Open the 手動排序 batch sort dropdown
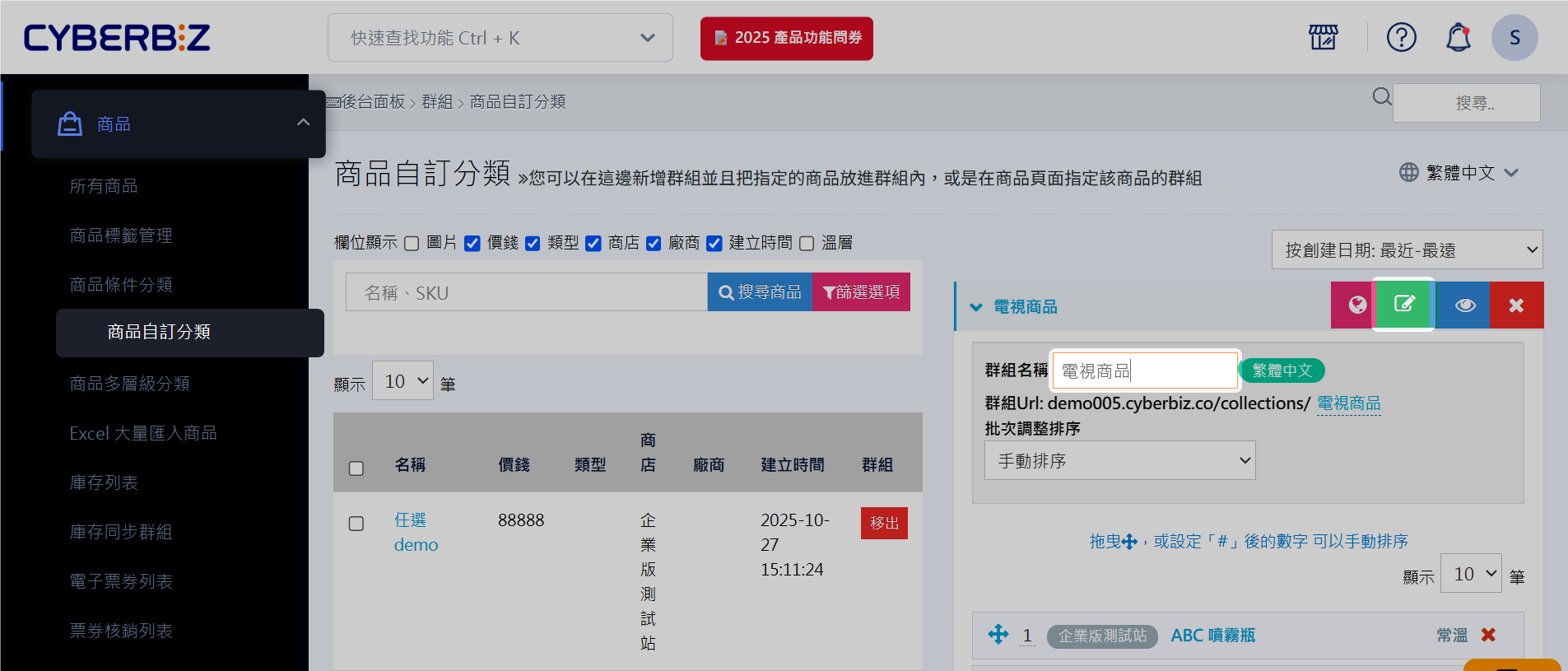Image resolution: width=1568 pixels, height=671 pixels. point(1119,460)
